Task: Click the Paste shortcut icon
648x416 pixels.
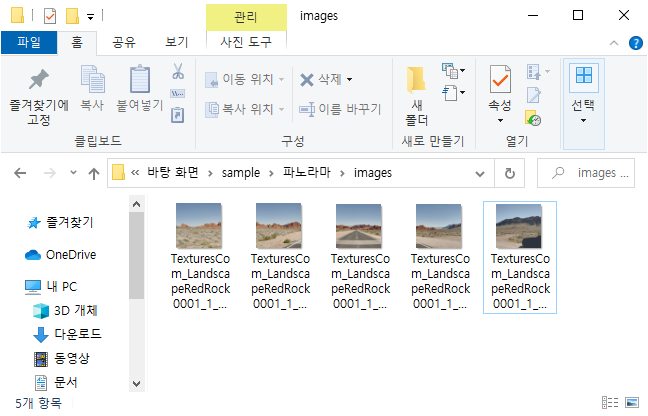Action: (x=178, y=115)
